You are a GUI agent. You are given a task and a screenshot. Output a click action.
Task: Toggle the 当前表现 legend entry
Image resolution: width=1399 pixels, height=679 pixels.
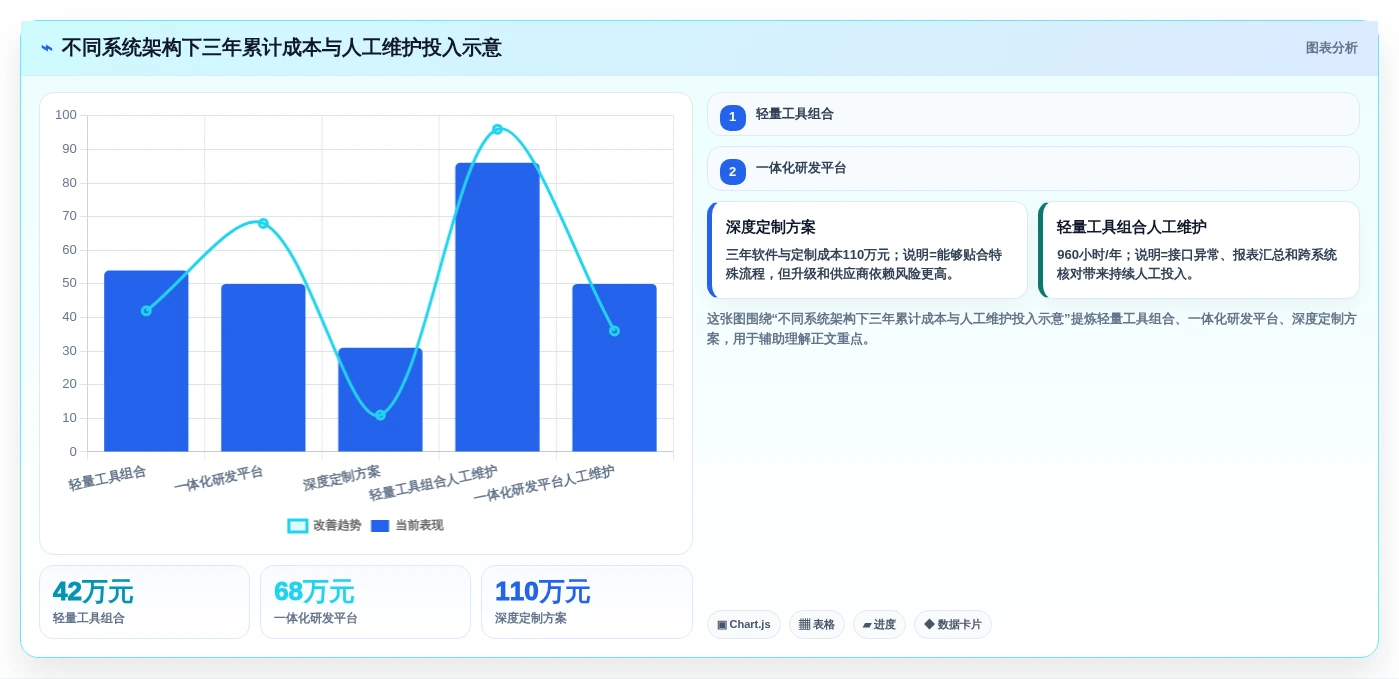(406, 525)
